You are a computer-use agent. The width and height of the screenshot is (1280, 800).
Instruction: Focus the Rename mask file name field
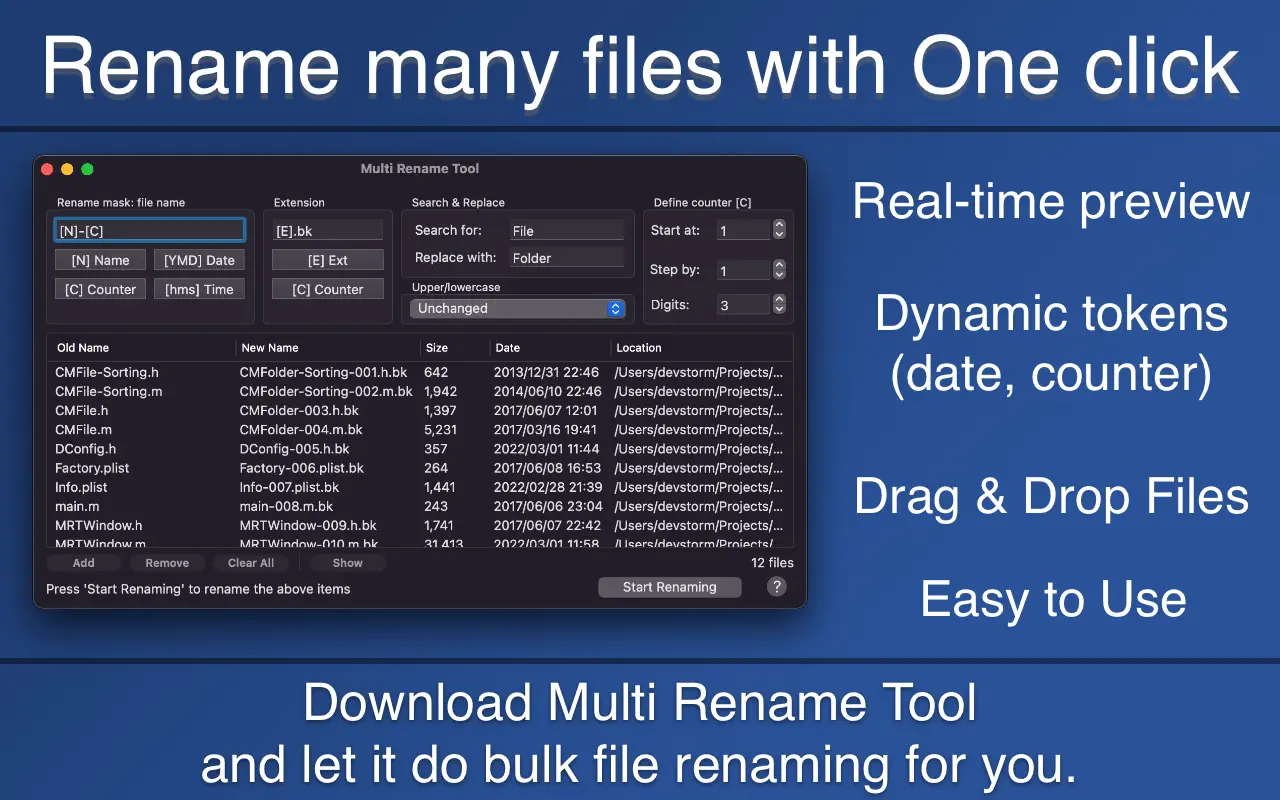149,230
